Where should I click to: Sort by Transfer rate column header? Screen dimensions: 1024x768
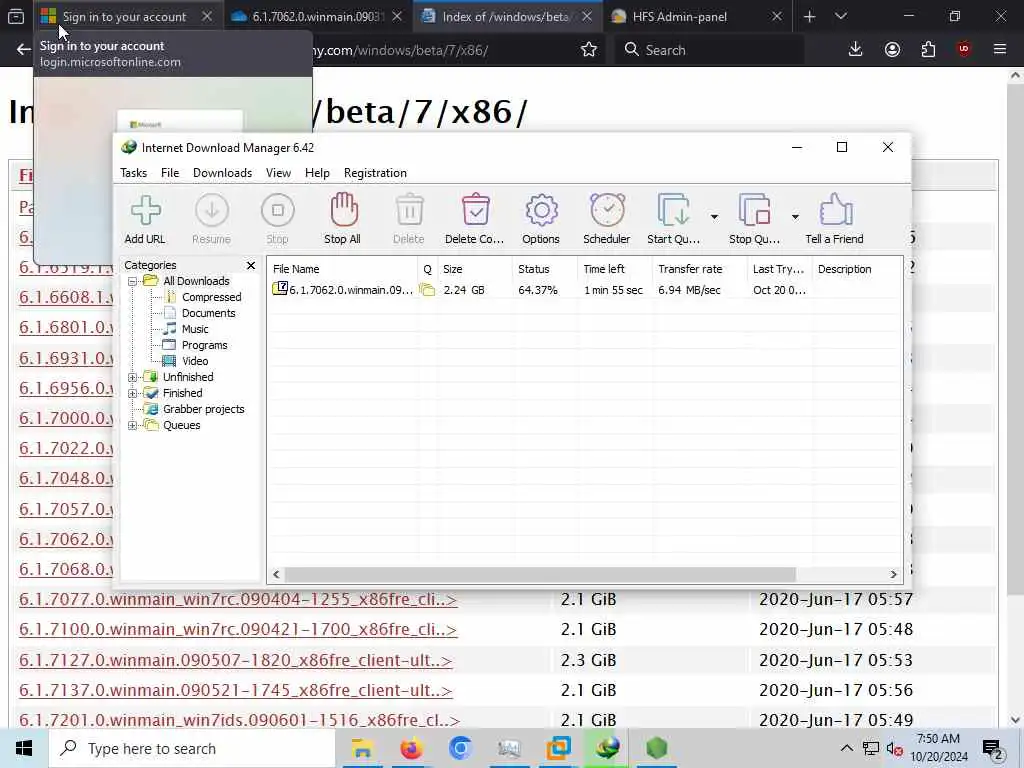[x=700, y=269]
